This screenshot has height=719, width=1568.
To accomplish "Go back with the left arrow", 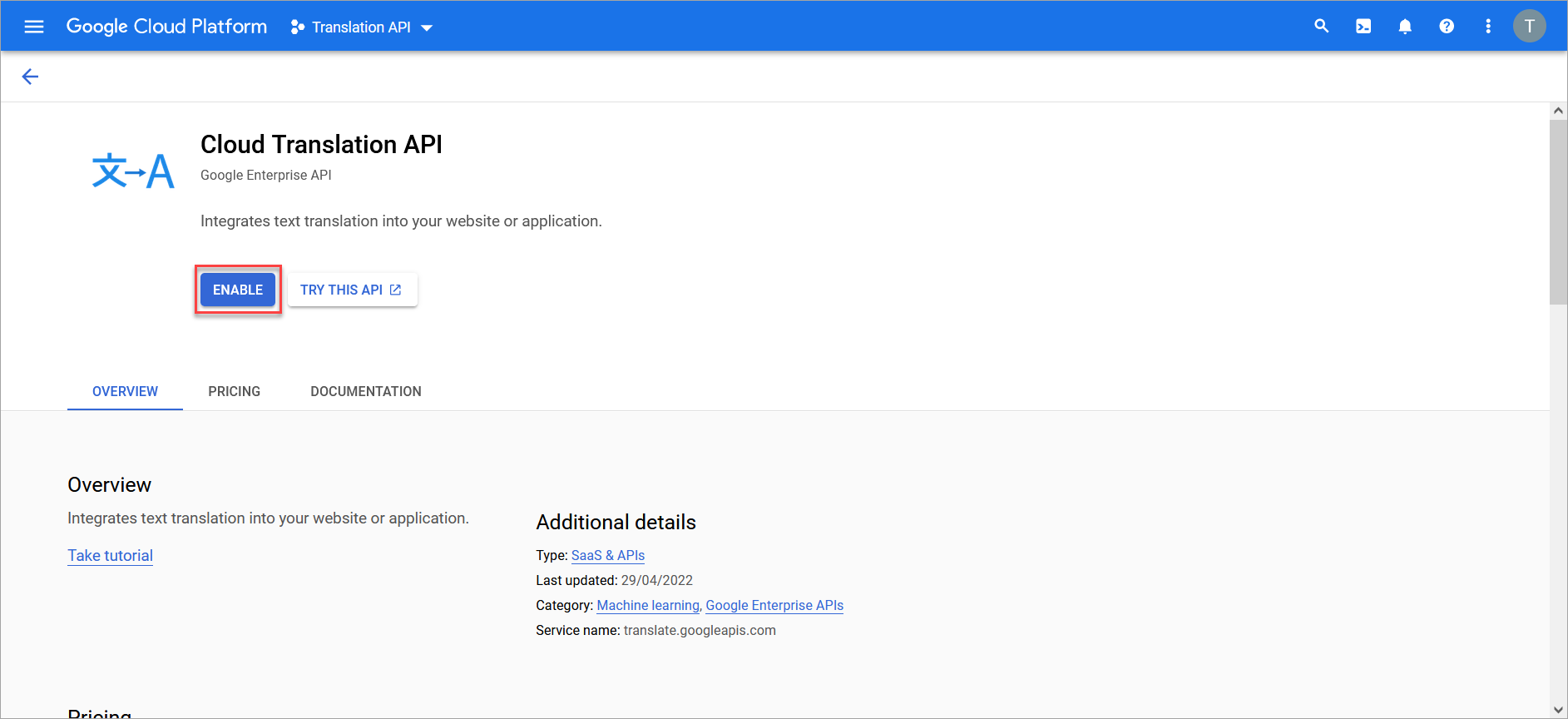I will (30, 77).
